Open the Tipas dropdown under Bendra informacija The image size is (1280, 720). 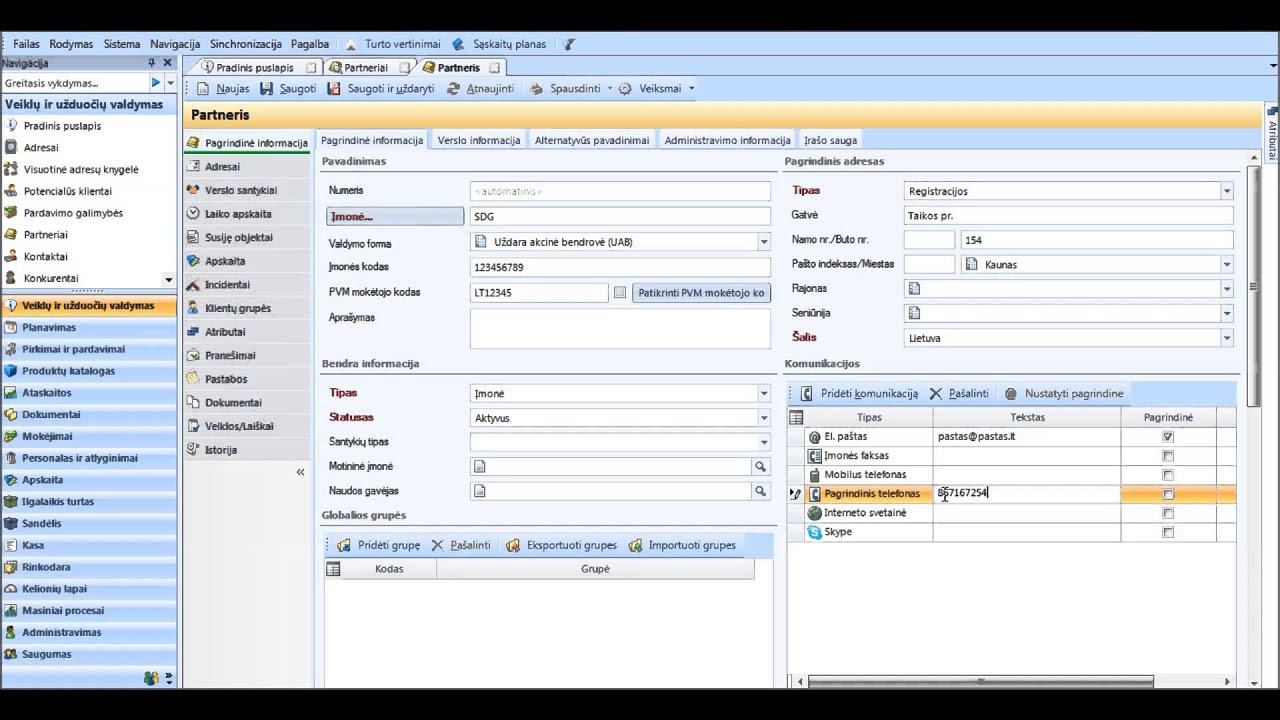[x=764, y=394]
